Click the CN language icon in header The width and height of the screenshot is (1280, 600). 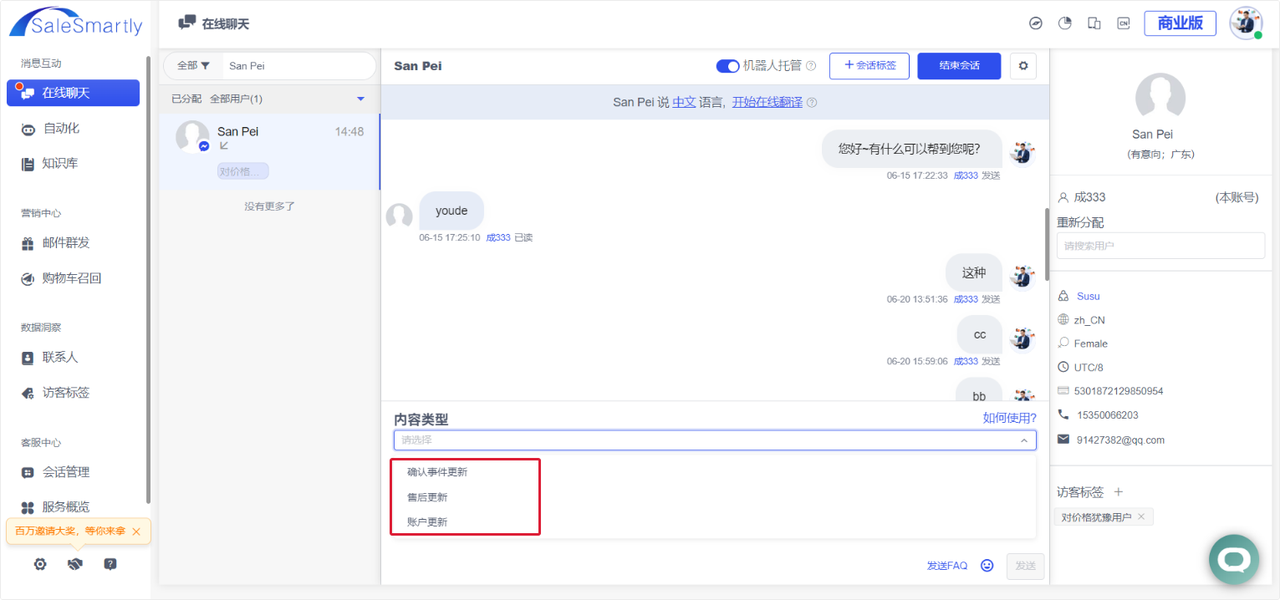(x=1123, y=24)
